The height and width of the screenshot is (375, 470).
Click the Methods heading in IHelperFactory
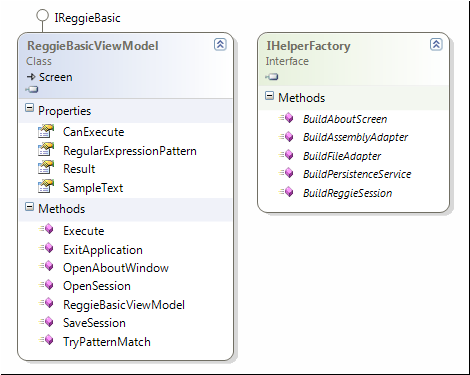pyautogui.click(x=302, y=98)
